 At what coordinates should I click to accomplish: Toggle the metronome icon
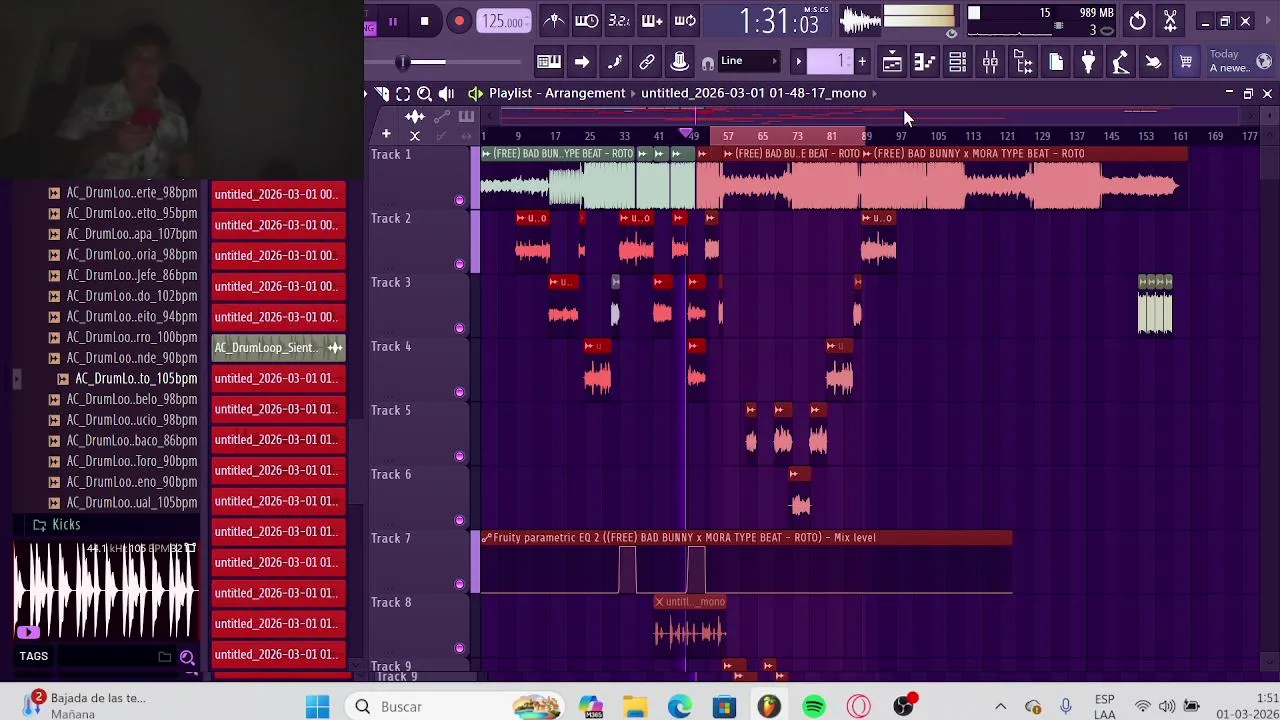554,21
